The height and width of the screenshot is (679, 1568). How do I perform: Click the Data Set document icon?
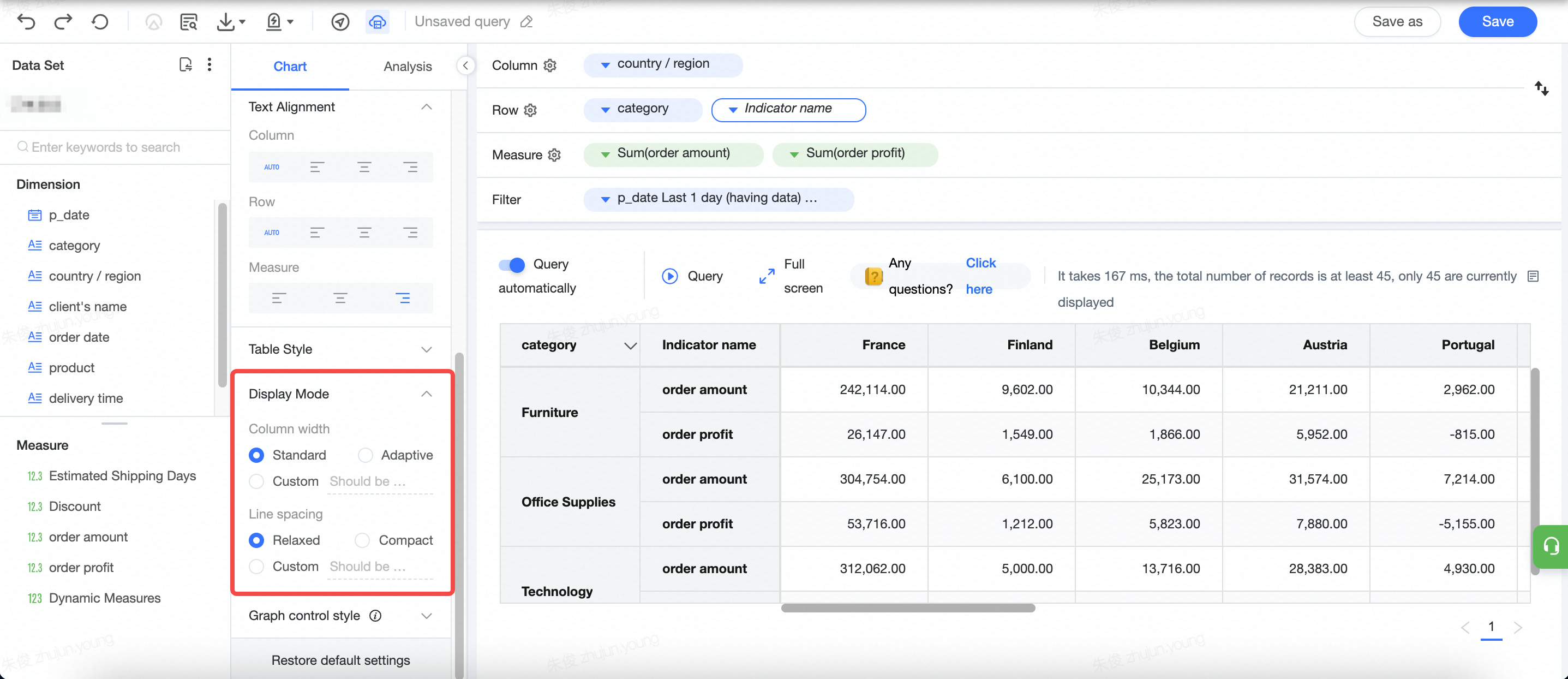185,64
